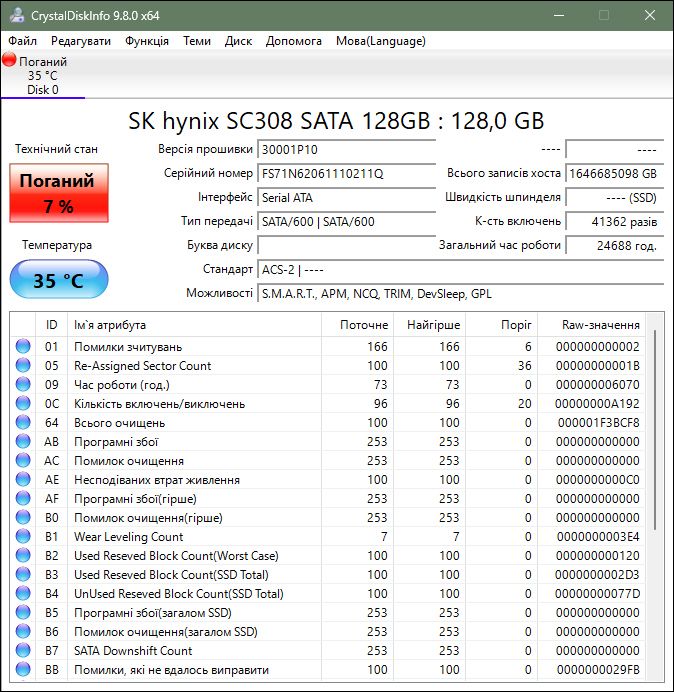Click the Найгірше column header

pos(429,325)
